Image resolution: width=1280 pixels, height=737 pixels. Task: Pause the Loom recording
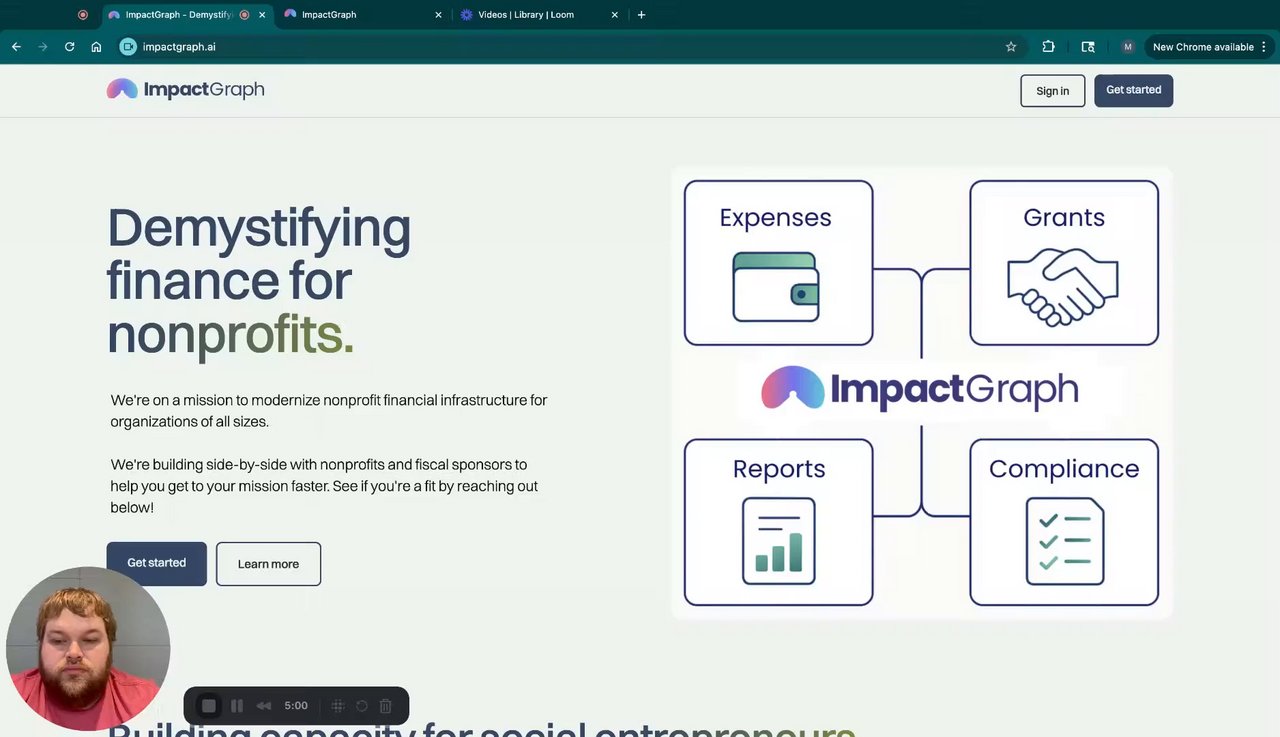coord(237,706)
